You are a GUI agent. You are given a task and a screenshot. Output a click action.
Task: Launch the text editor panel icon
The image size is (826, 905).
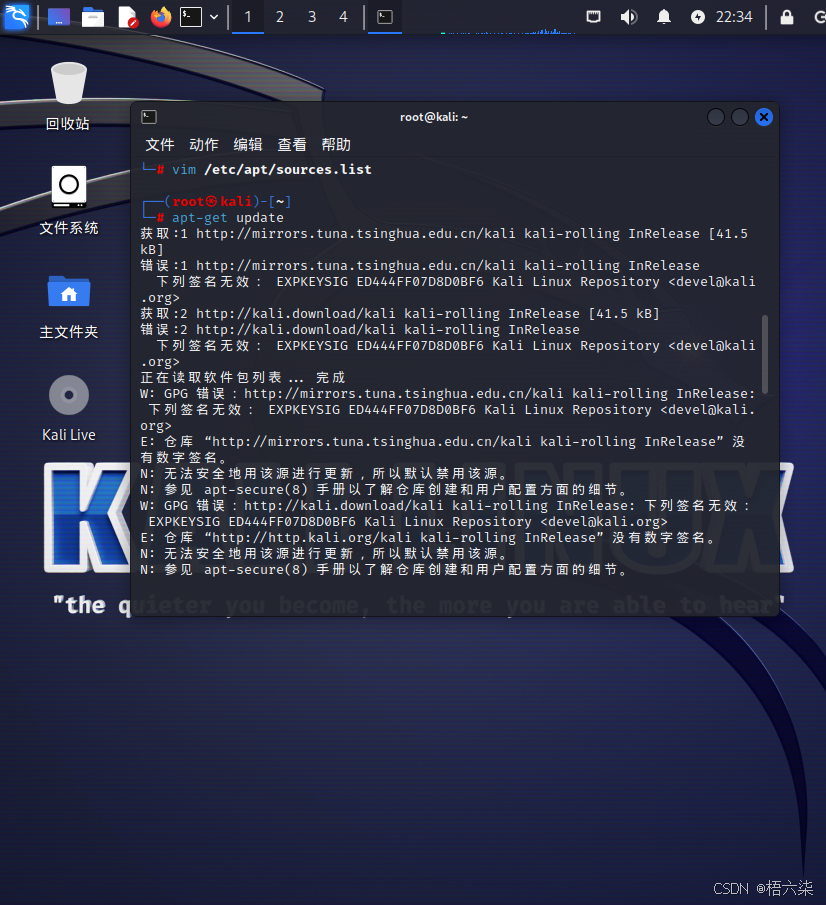coord(128,17)
